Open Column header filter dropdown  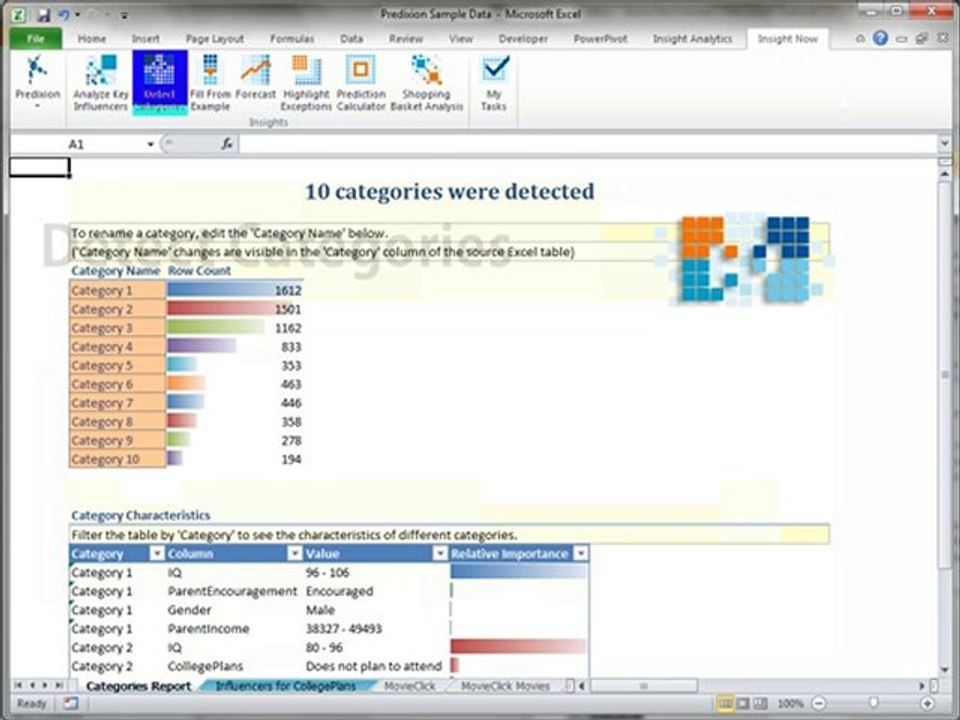click(295, 553)
